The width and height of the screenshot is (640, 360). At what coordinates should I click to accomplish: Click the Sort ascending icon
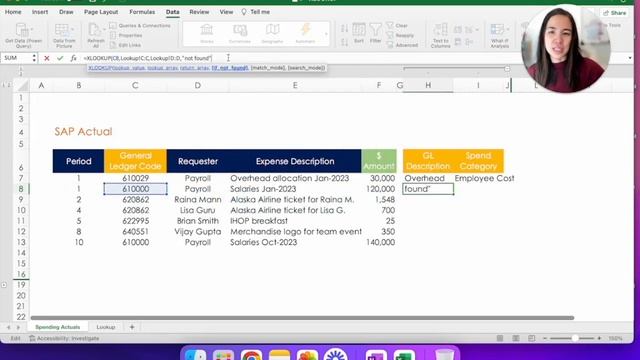(344, 29)
